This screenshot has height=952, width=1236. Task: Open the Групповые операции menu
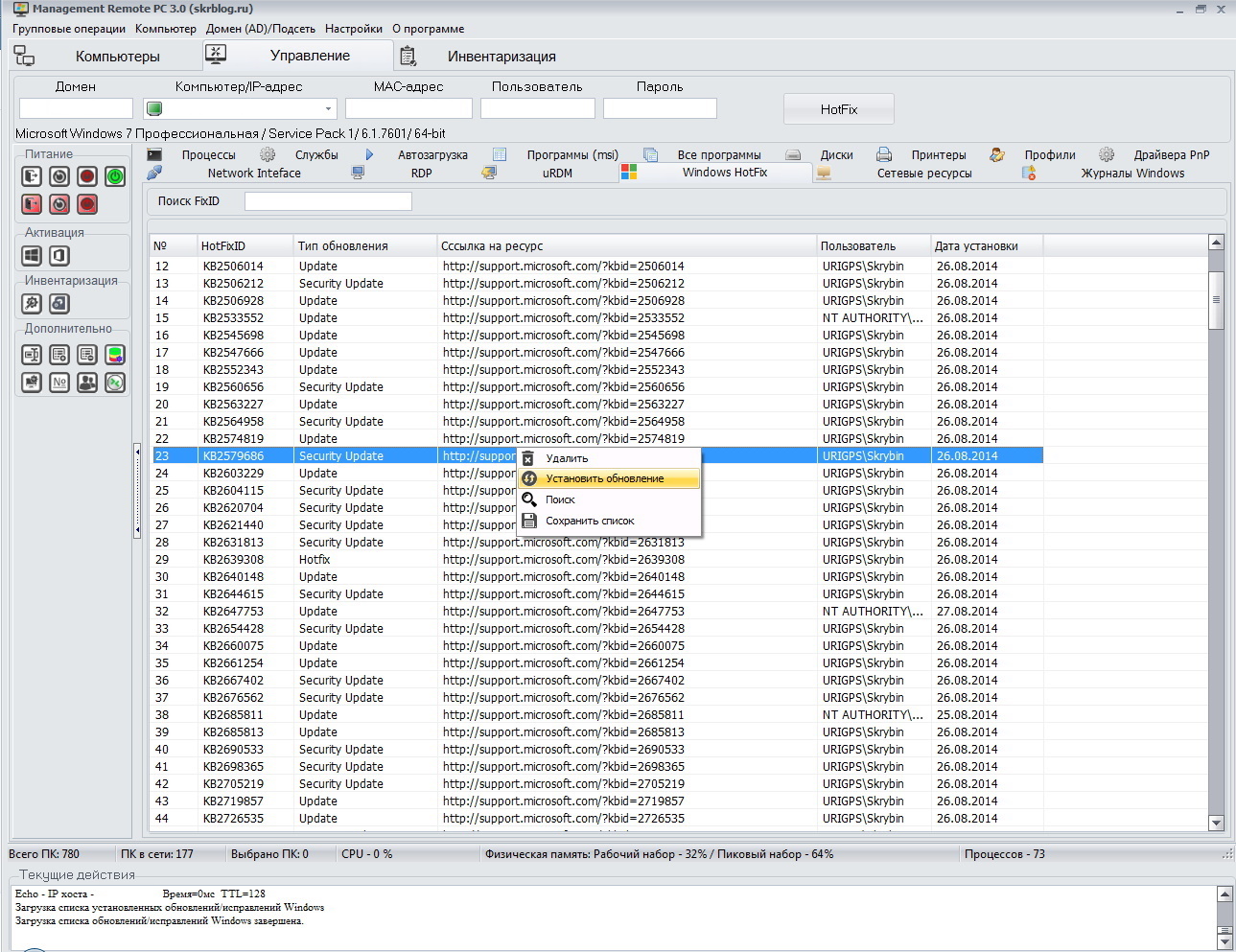[69, 29]
